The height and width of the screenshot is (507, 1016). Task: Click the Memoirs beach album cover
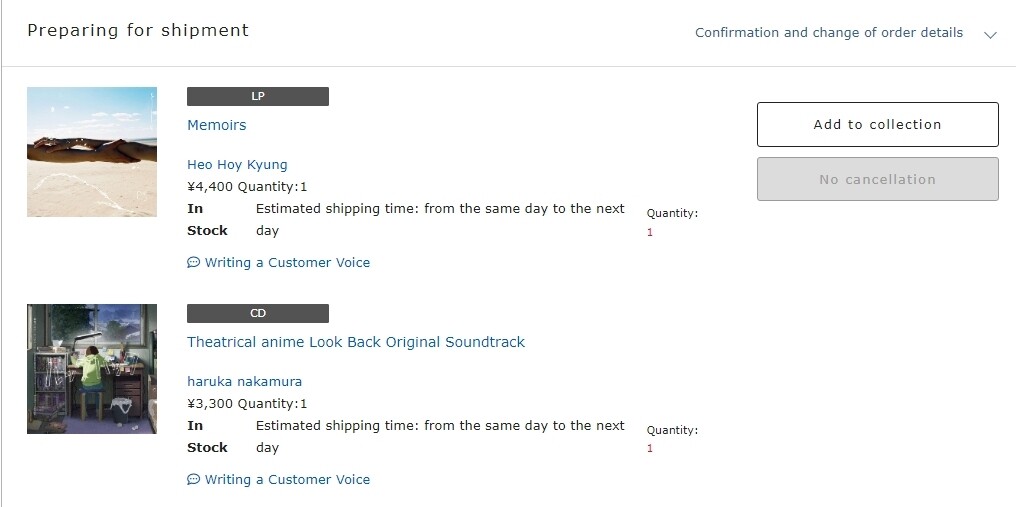[x=92, y=152]
